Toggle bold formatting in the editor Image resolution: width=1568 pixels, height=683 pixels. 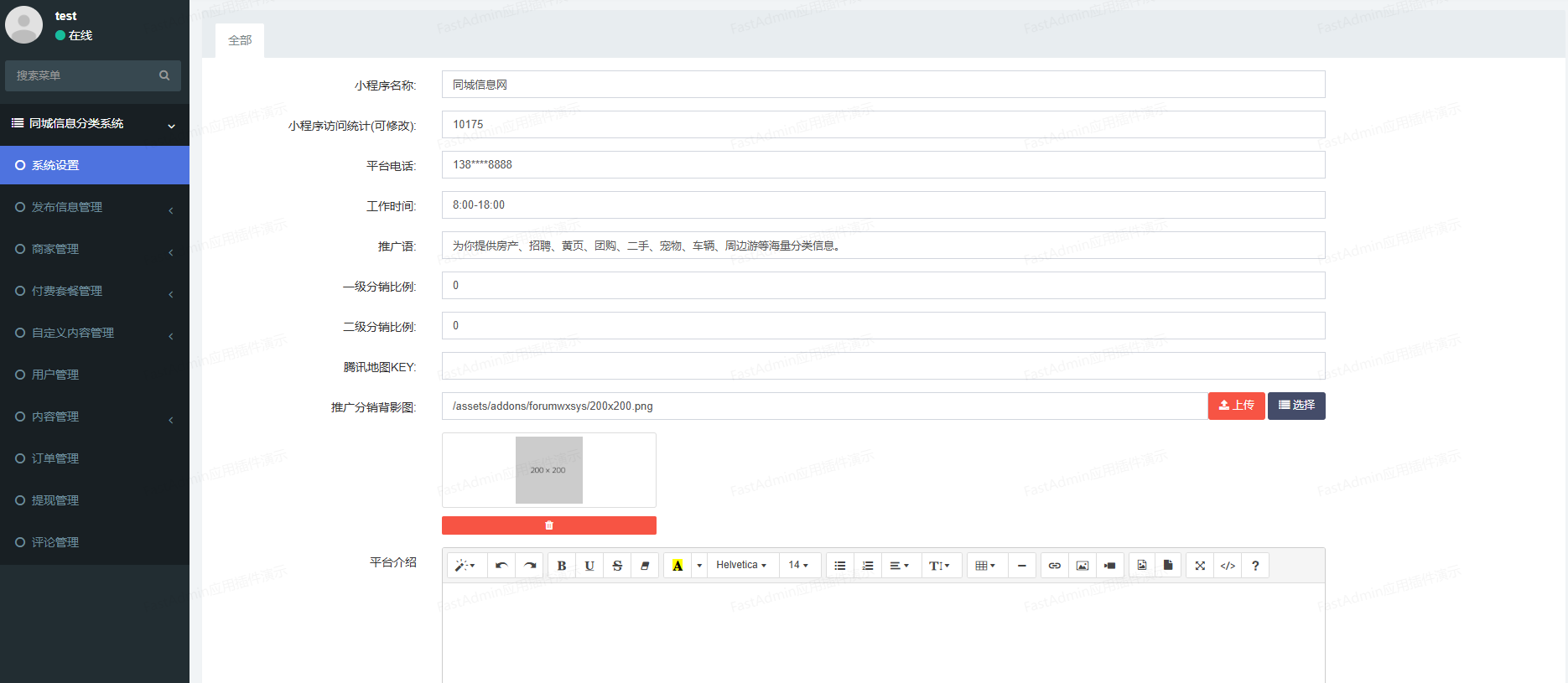click(x=562, y=566)
